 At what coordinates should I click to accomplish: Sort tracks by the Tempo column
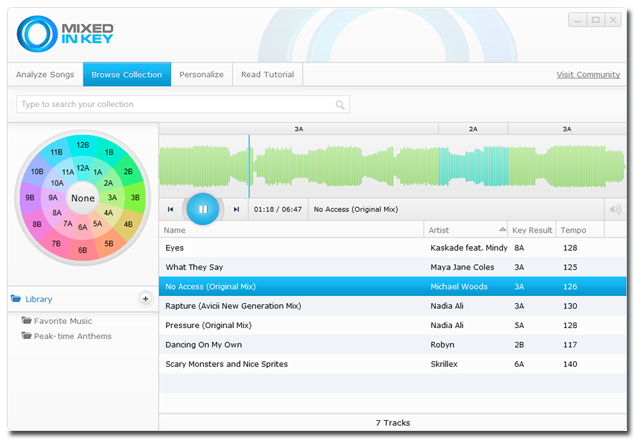(x=580, y=230)
